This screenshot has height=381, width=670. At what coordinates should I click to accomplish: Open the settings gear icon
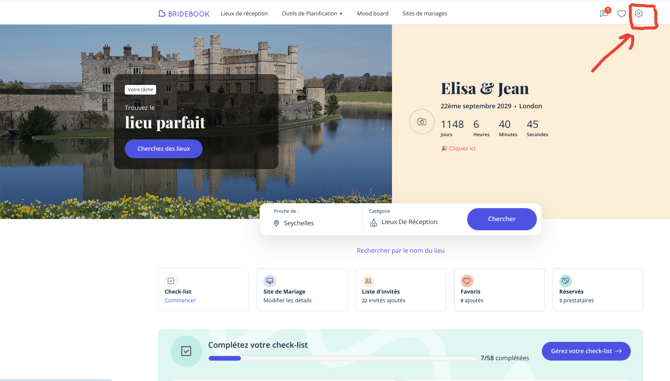click(638, 13)
